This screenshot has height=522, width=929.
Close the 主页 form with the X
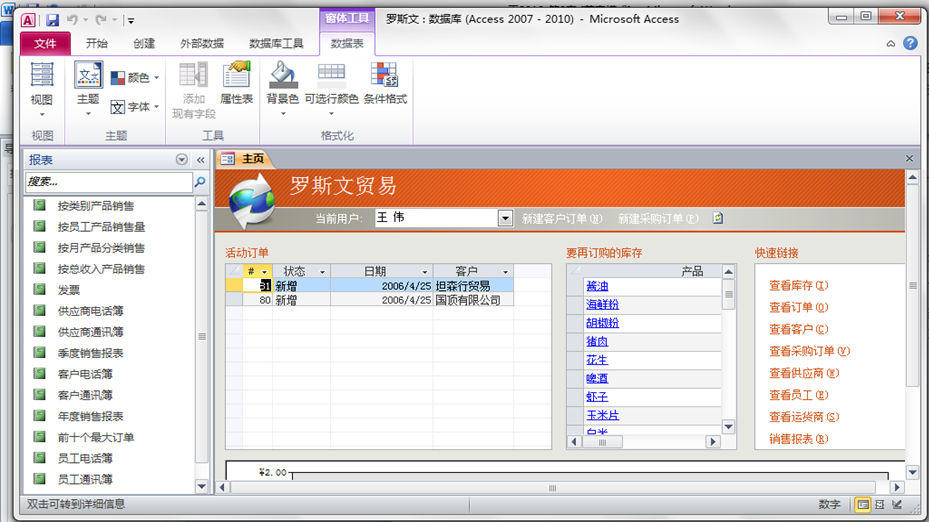(909, 158)
